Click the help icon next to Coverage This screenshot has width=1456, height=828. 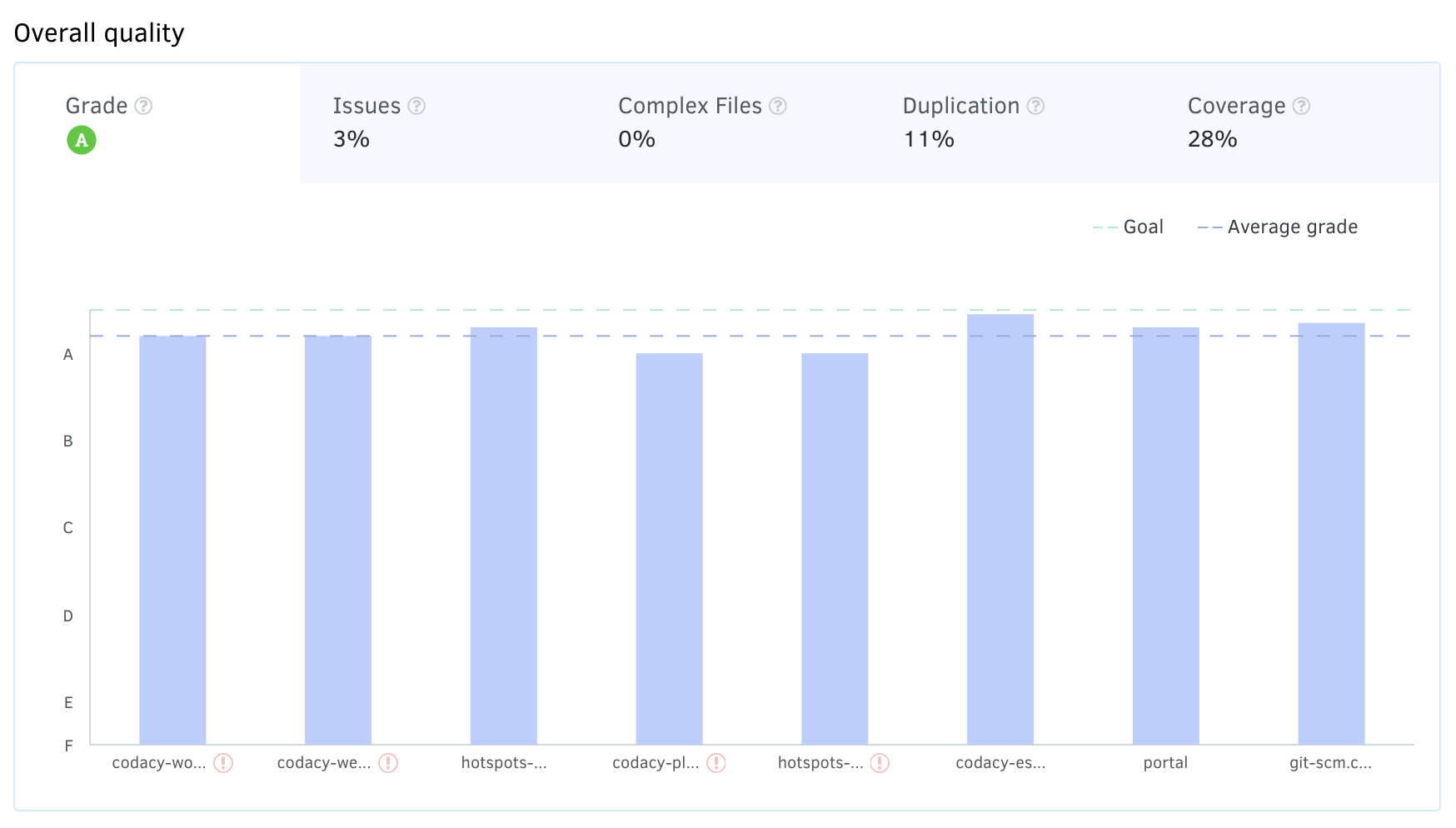(x=1301, y=106)
